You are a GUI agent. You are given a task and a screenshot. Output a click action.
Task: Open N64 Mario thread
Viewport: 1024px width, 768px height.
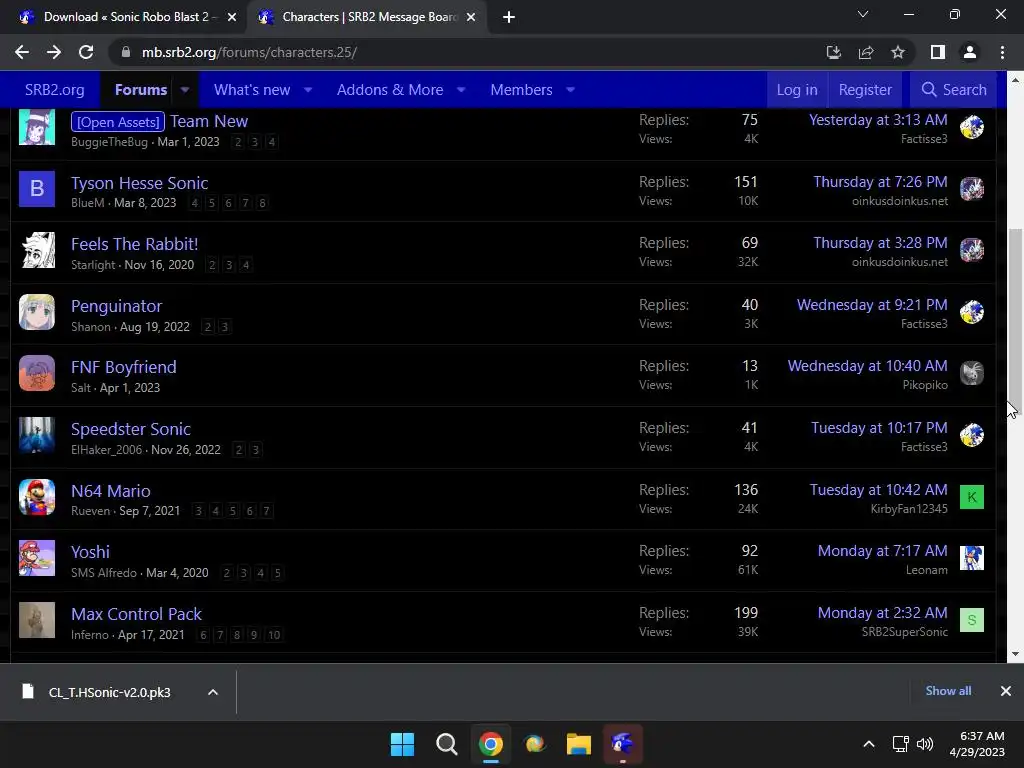[110, 490]
